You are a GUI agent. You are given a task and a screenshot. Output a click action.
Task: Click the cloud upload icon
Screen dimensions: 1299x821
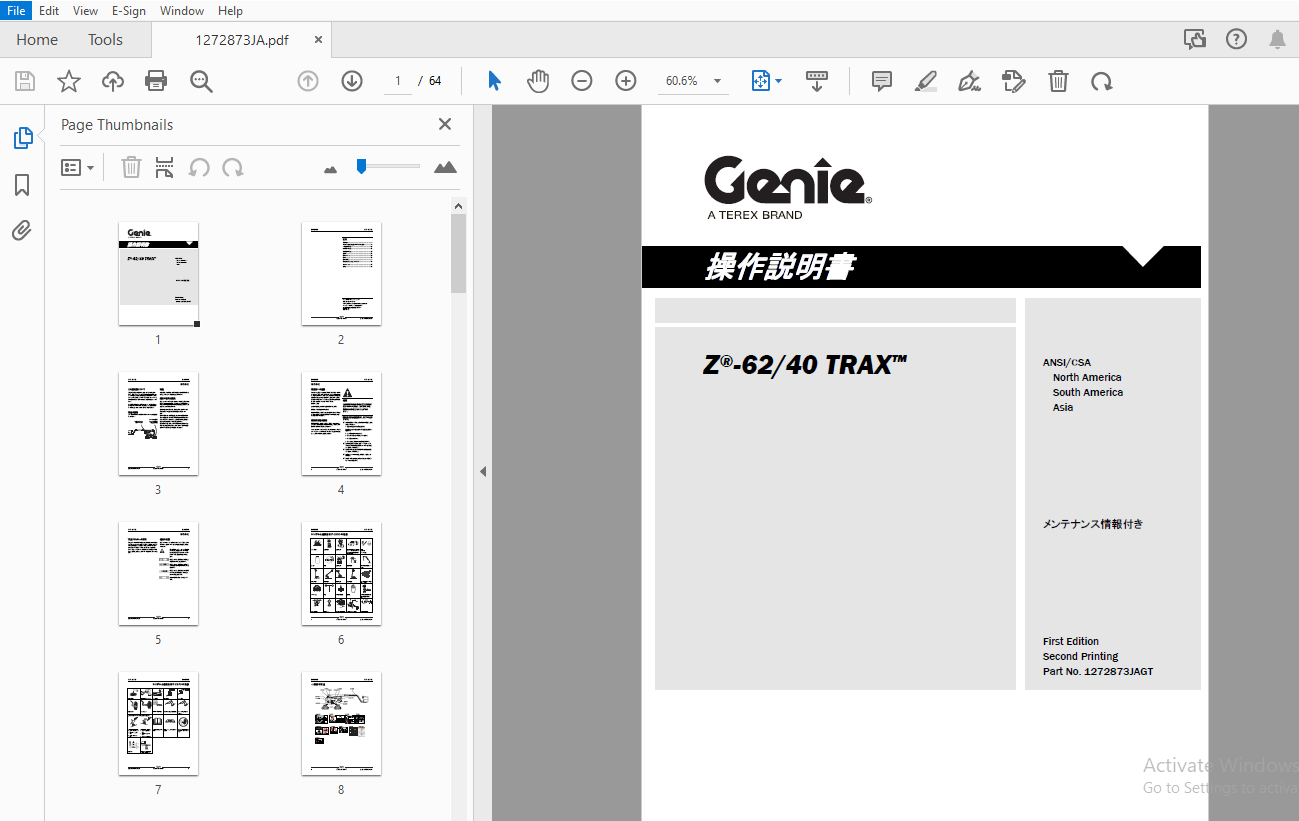point(113,81)
